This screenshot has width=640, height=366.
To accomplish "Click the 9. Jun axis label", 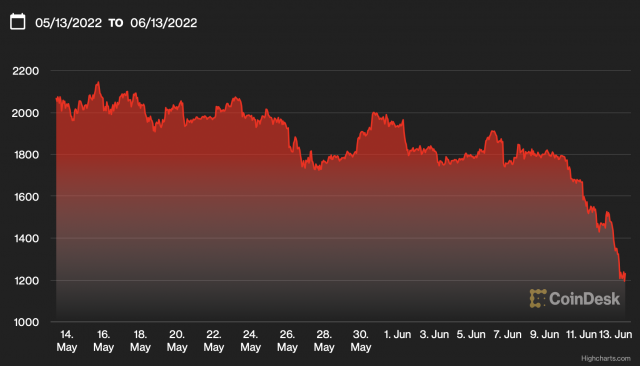I will coord(544,335).
